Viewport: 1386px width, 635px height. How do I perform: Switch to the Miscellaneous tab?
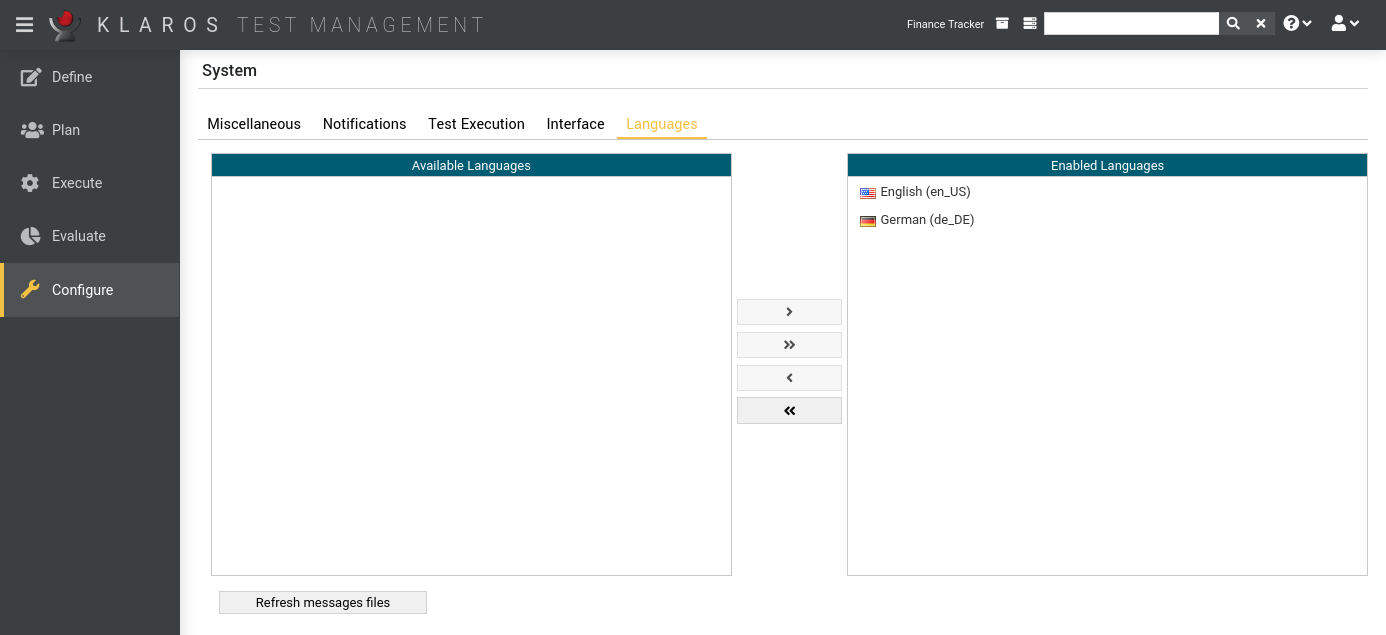[x=254, y=124]
